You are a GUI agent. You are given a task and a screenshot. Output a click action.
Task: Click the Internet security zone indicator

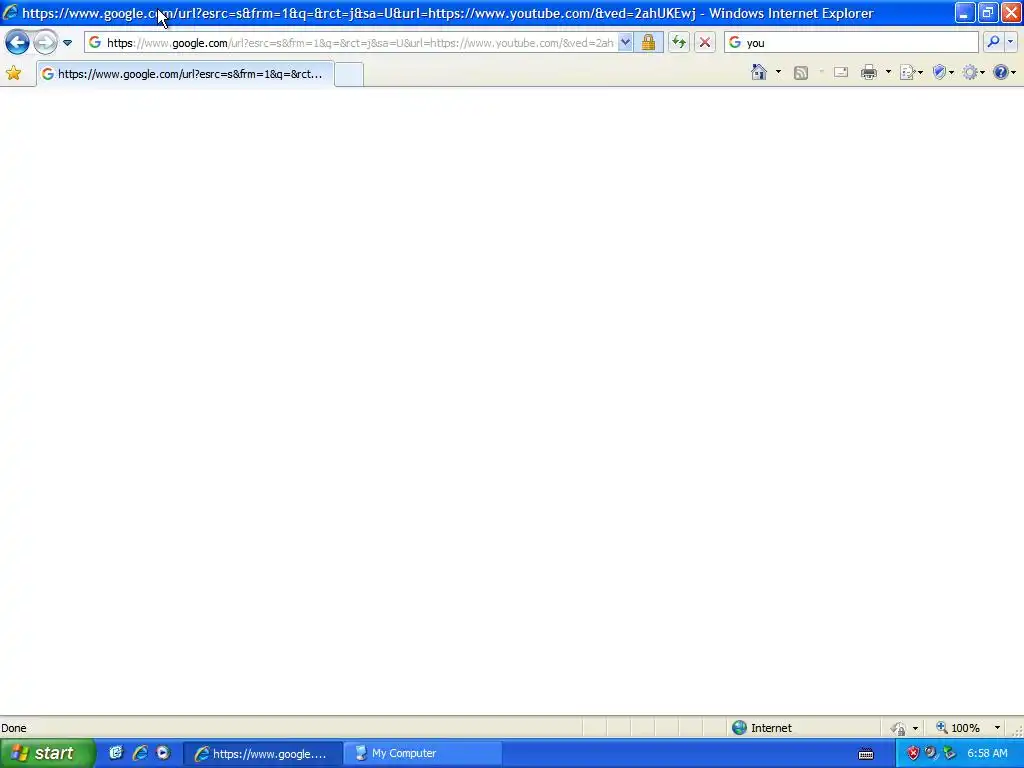(761, 728)
